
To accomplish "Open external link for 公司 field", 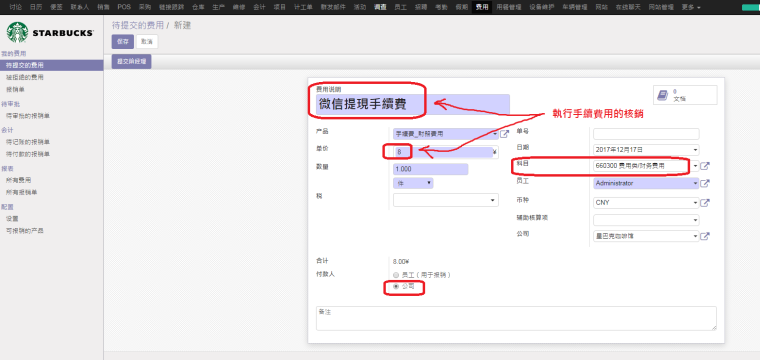I will [x=705, y=236].
